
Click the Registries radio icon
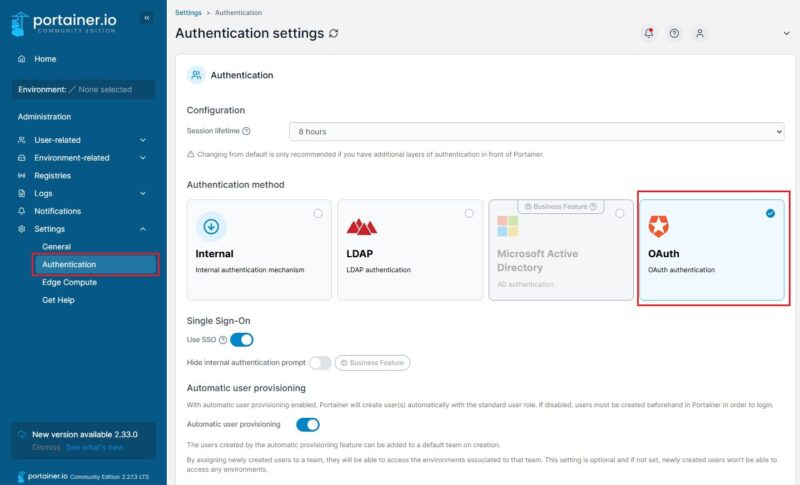21,175
